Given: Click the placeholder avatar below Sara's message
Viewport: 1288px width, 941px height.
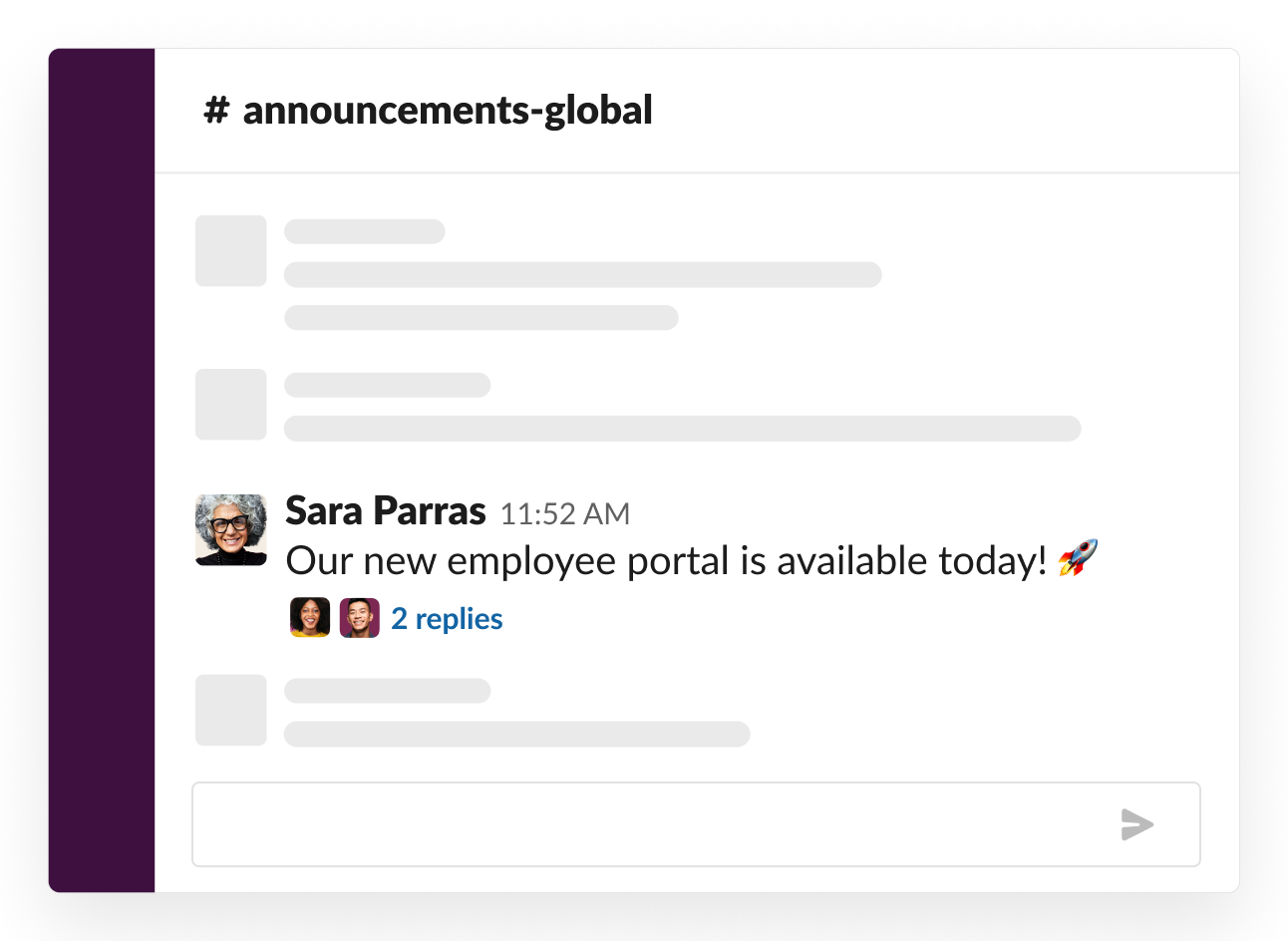Looking at the screenshot, I should (x=231, y=711).
